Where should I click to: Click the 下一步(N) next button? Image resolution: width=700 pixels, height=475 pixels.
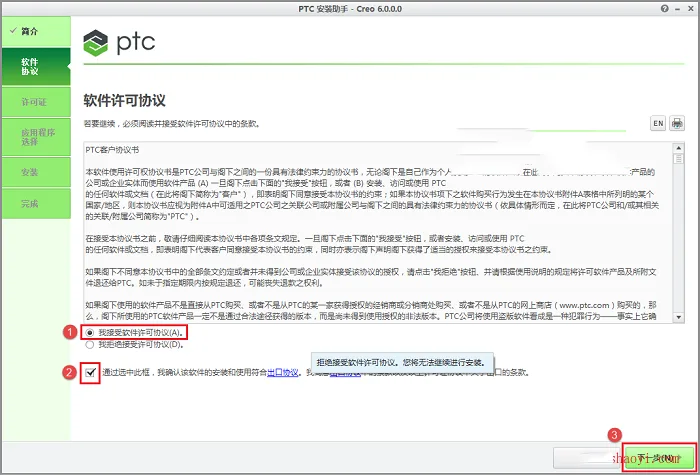click(x=659, y=458)
